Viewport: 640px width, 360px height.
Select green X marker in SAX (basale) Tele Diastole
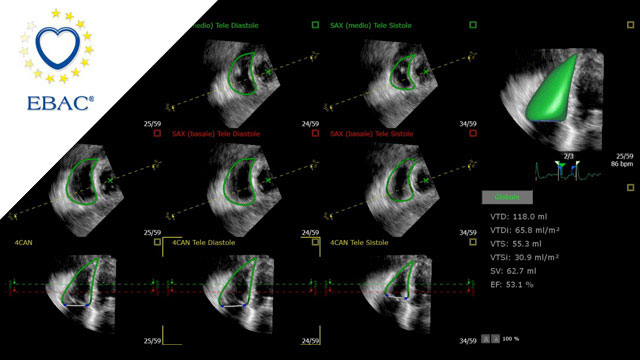coord(268,180)
